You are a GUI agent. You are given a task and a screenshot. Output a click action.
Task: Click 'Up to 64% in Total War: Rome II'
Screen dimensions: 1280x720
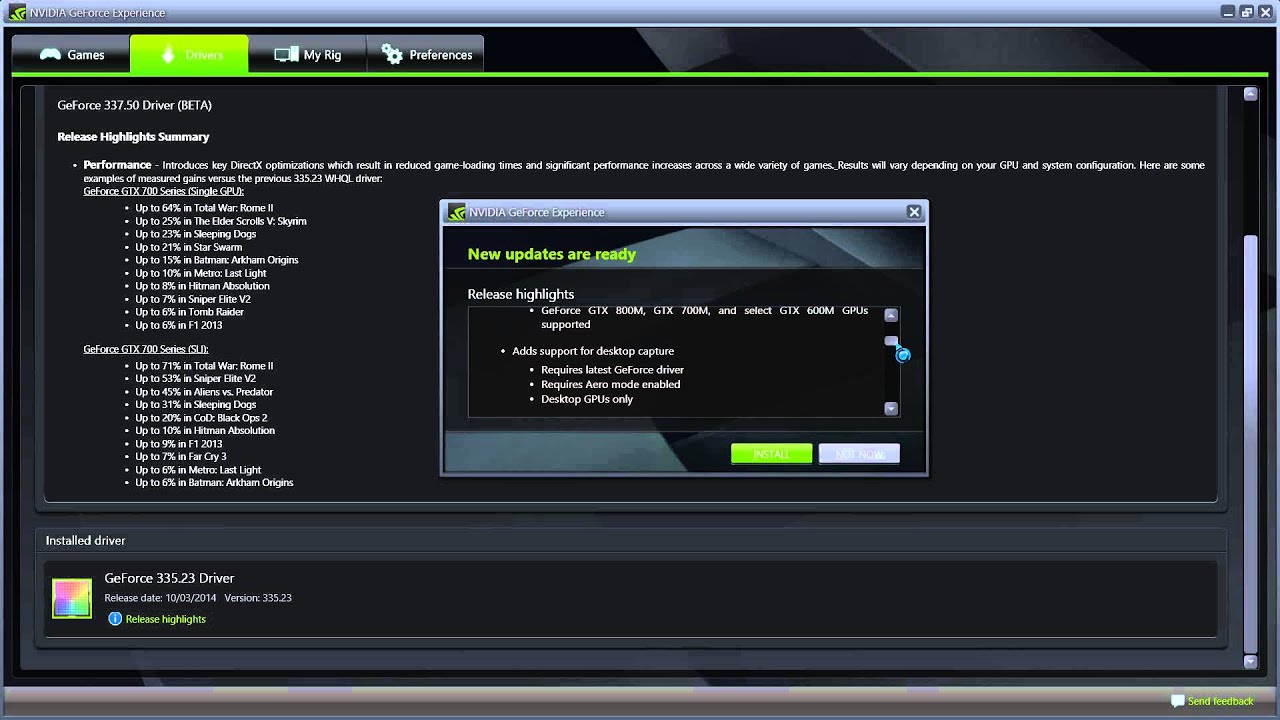204,208
